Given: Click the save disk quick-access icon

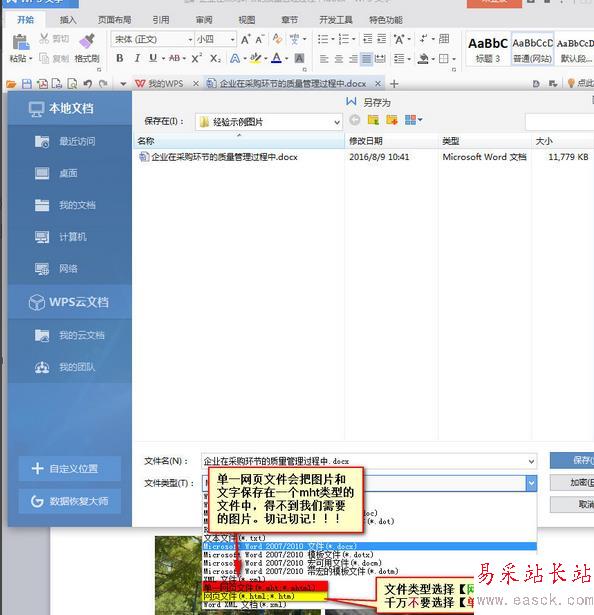Looking at the screenshot, I should pyautogui.click(x=27, y=84).
